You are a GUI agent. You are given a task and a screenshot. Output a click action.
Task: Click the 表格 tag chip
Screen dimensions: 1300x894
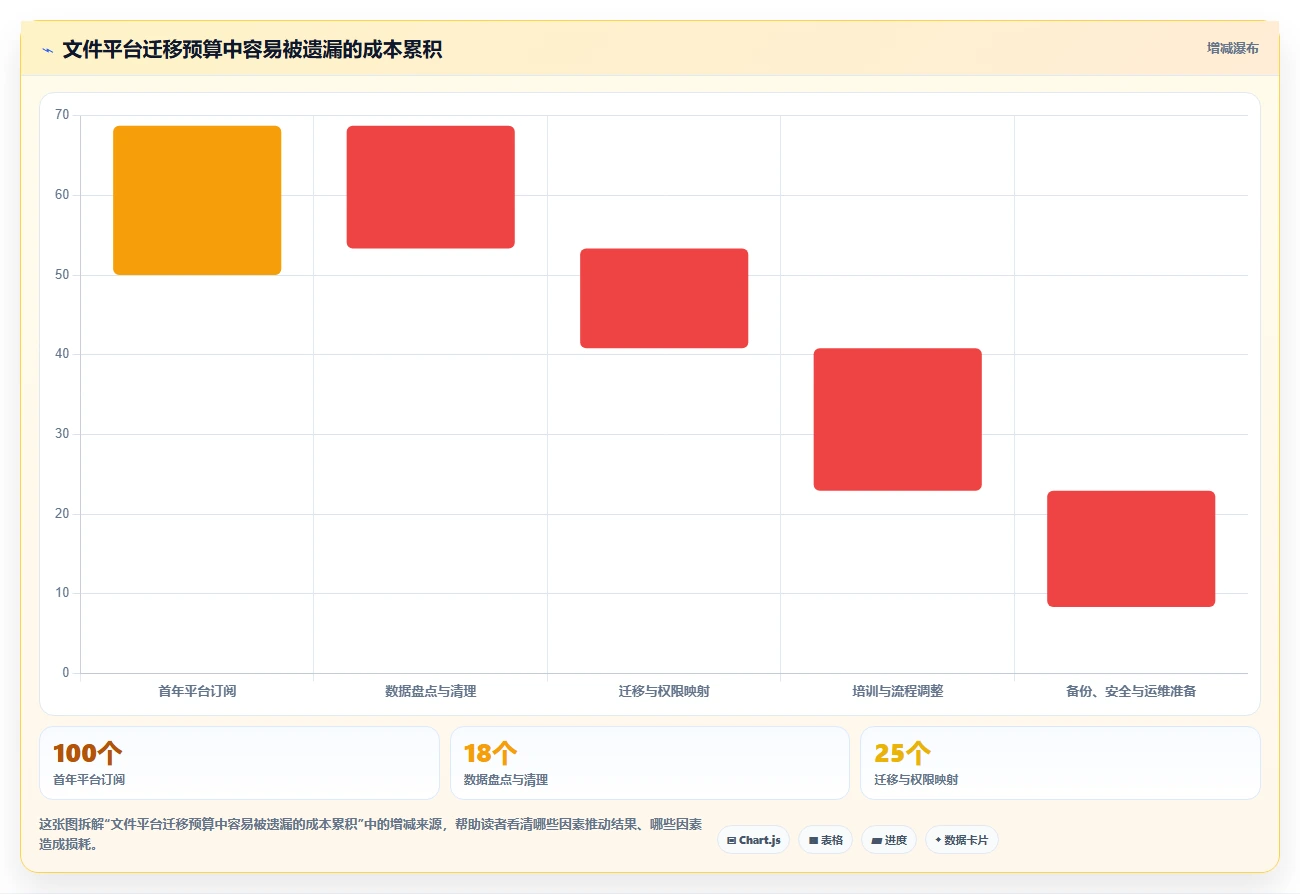pyautogui.click(x=825, y=840)
